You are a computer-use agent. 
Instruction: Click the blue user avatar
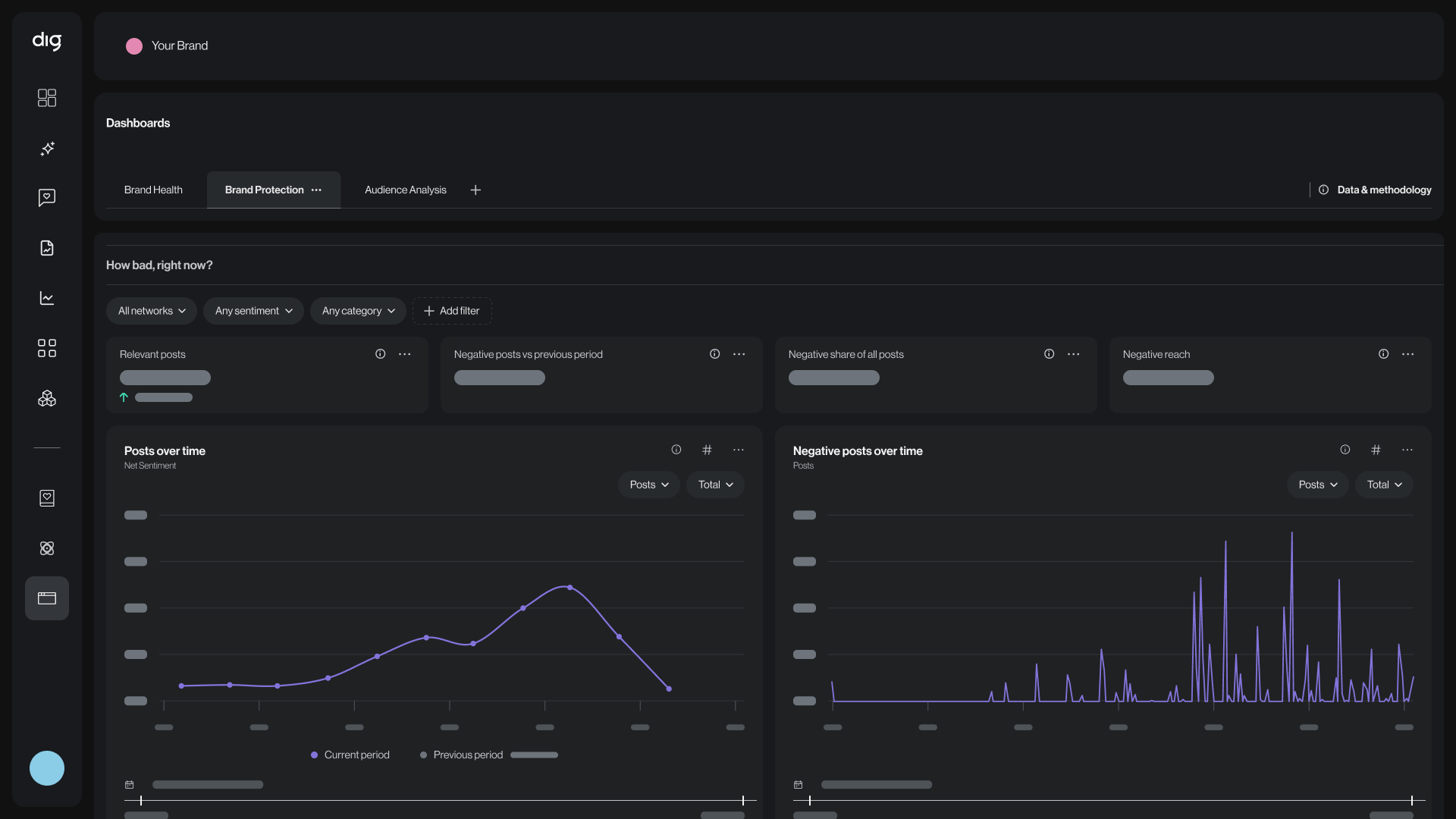pyautogui.click(x=47, y=768)
